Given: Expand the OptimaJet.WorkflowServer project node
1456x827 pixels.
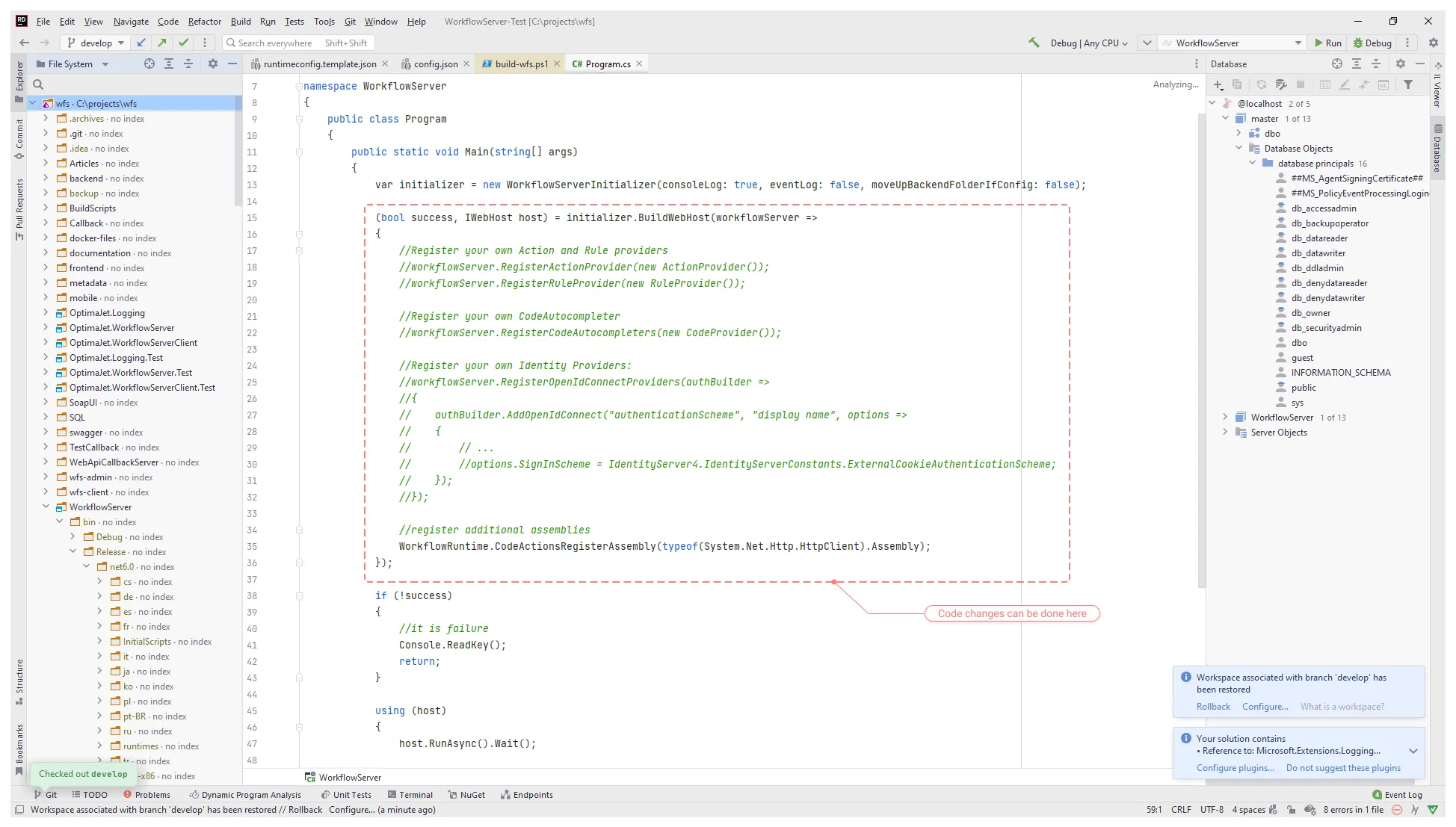Looking at the screenshot, I should pos(46,328).
